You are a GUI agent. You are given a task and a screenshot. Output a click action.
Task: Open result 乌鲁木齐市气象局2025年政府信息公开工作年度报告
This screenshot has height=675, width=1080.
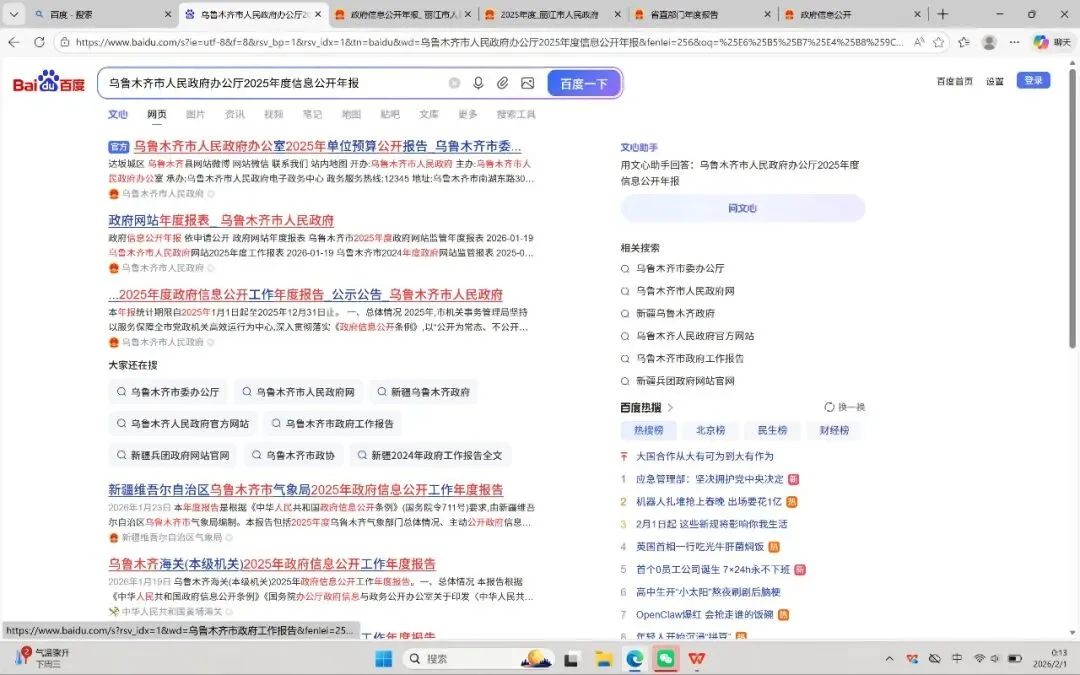(x=306, y=490)
